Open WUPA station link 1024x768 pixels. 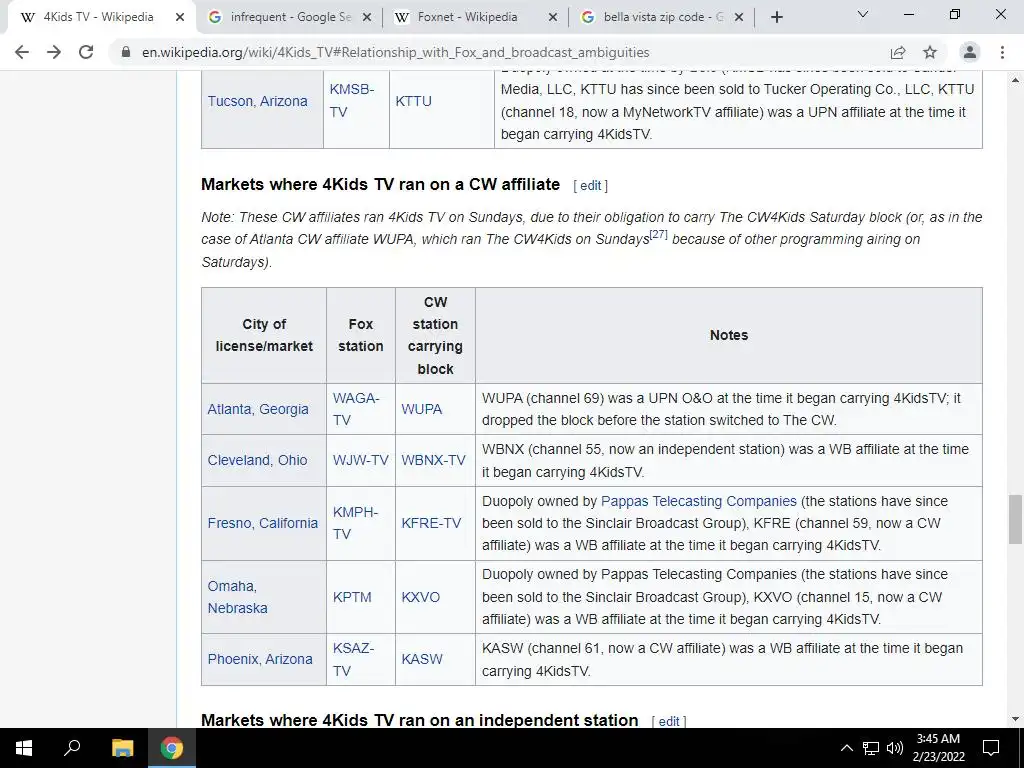[x=421, y=409]
